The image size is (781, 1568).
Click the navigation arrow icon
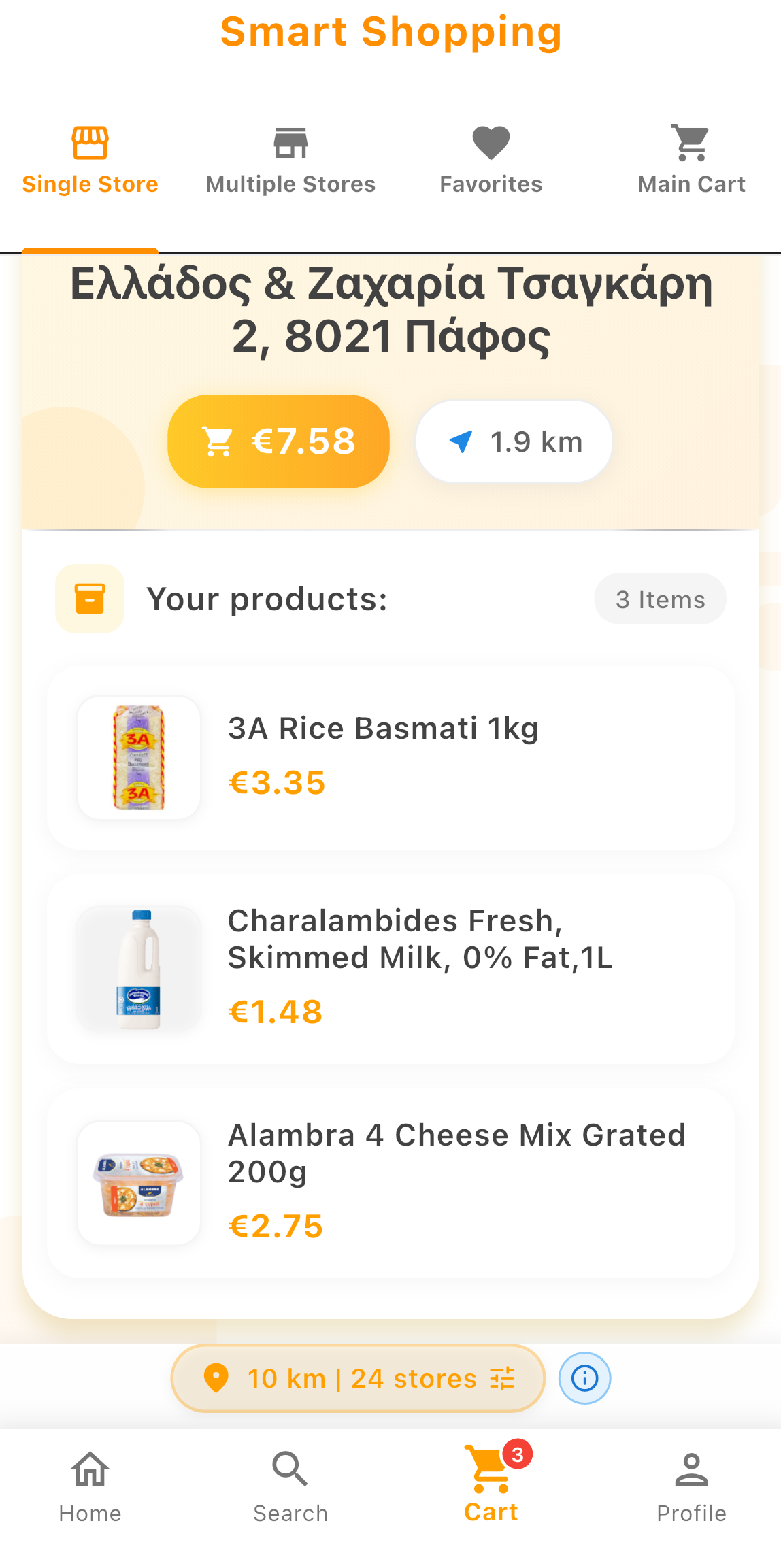(461, 441)
